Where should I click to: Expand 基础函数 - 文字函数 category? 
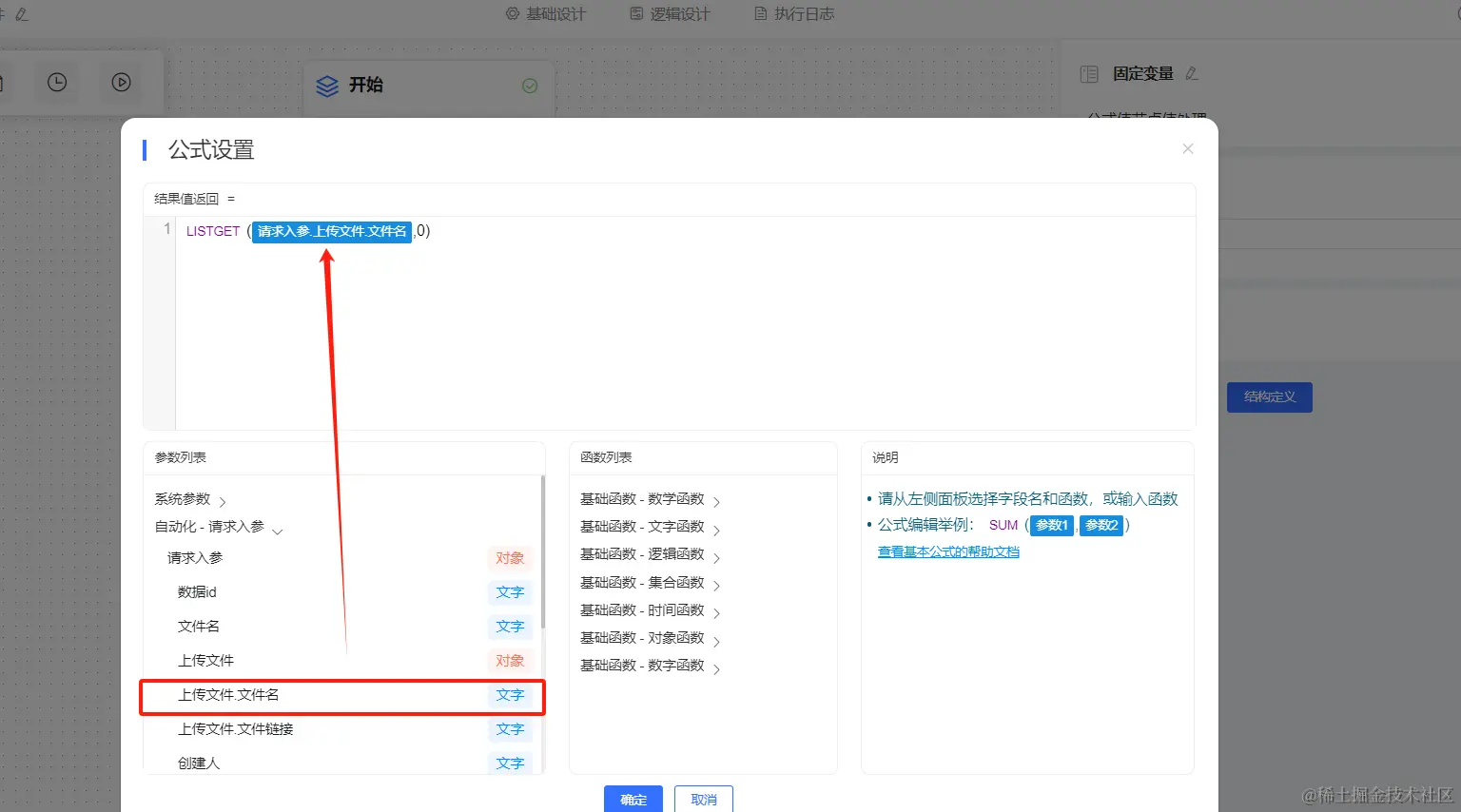point(651,527)
